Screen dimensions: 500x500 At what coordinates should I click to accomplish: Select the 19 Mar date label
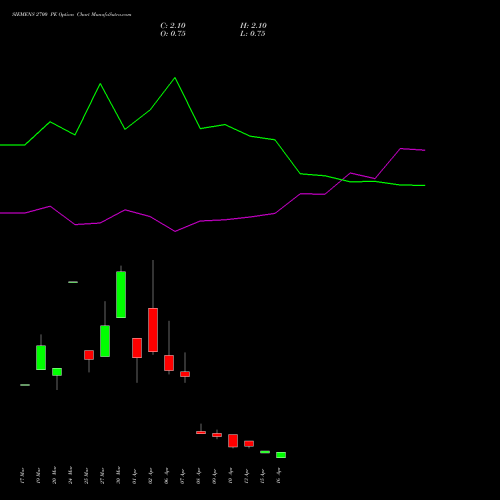point(38,475)
